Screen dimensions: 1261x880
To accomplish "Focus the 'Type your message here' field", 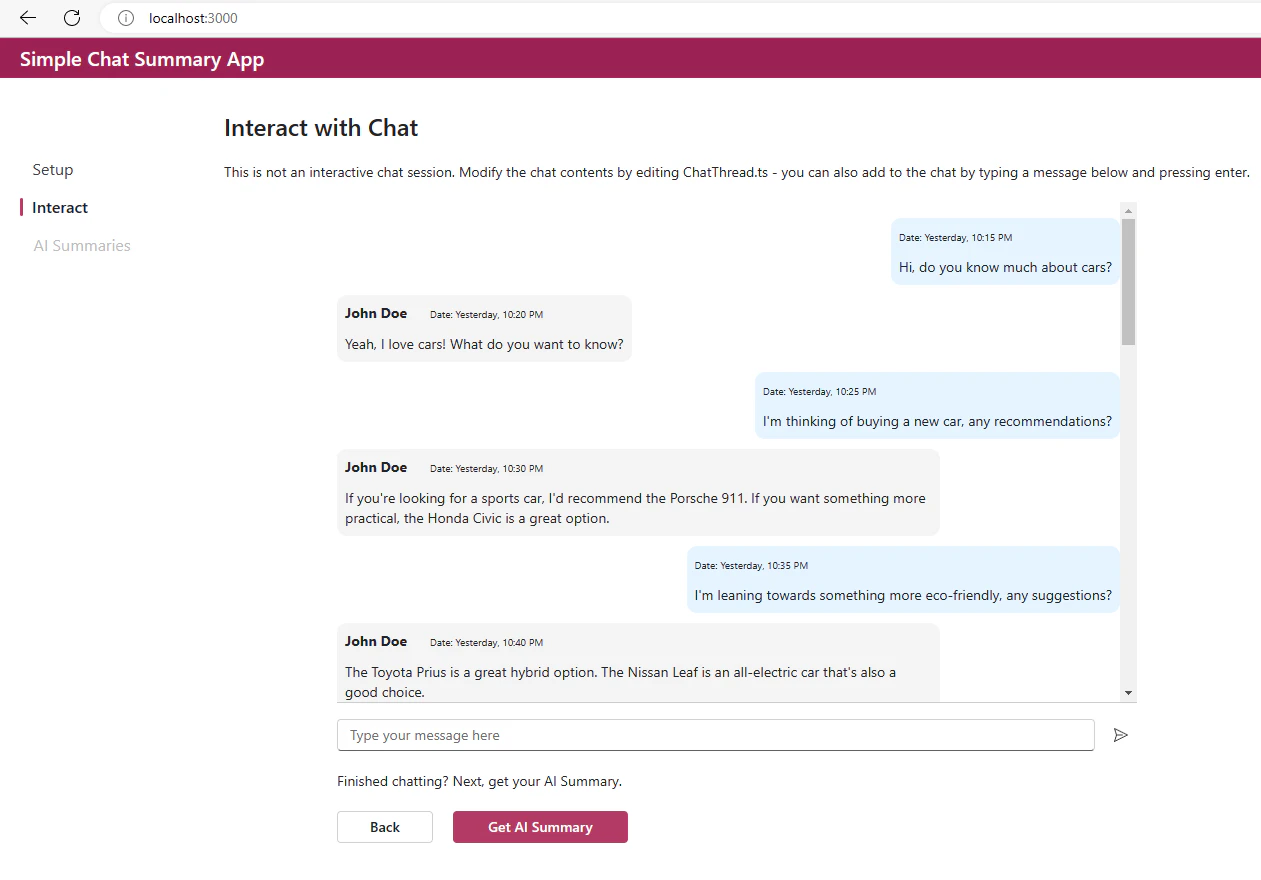I will click(715, 735).
